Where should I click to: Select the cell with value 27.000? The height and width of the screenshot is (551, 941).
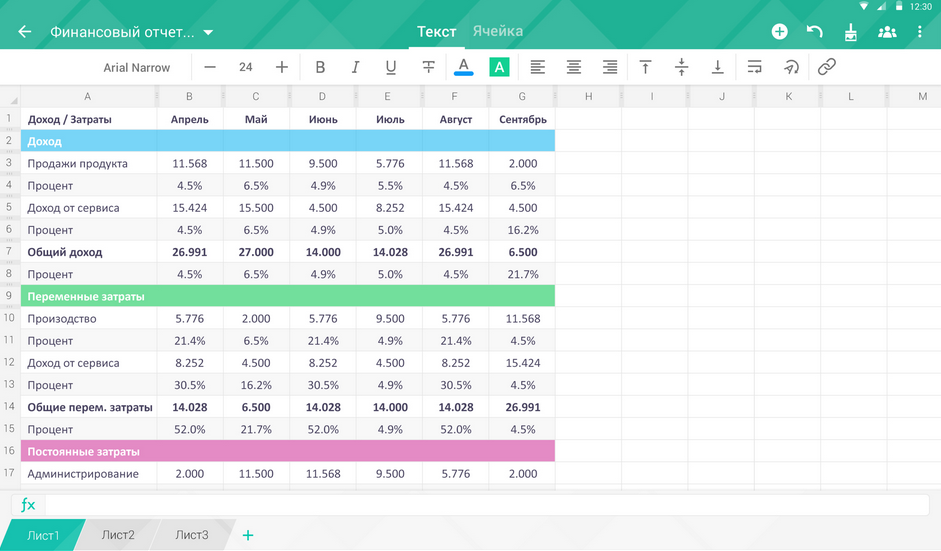coord(256,252)
